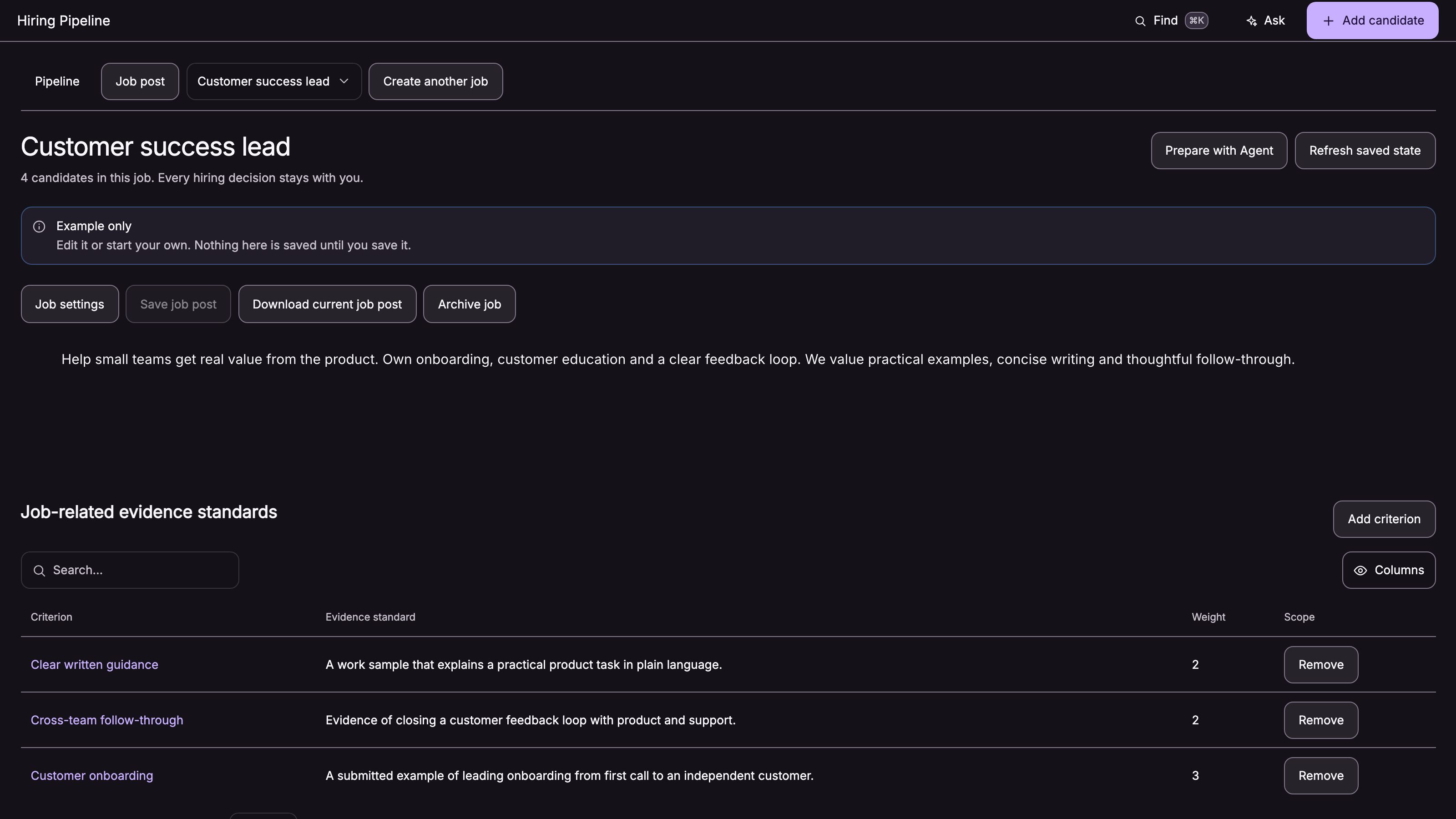Click Prepare with Agent
This screenshot has height=819, width=1456.
[x=1218, y=150]
